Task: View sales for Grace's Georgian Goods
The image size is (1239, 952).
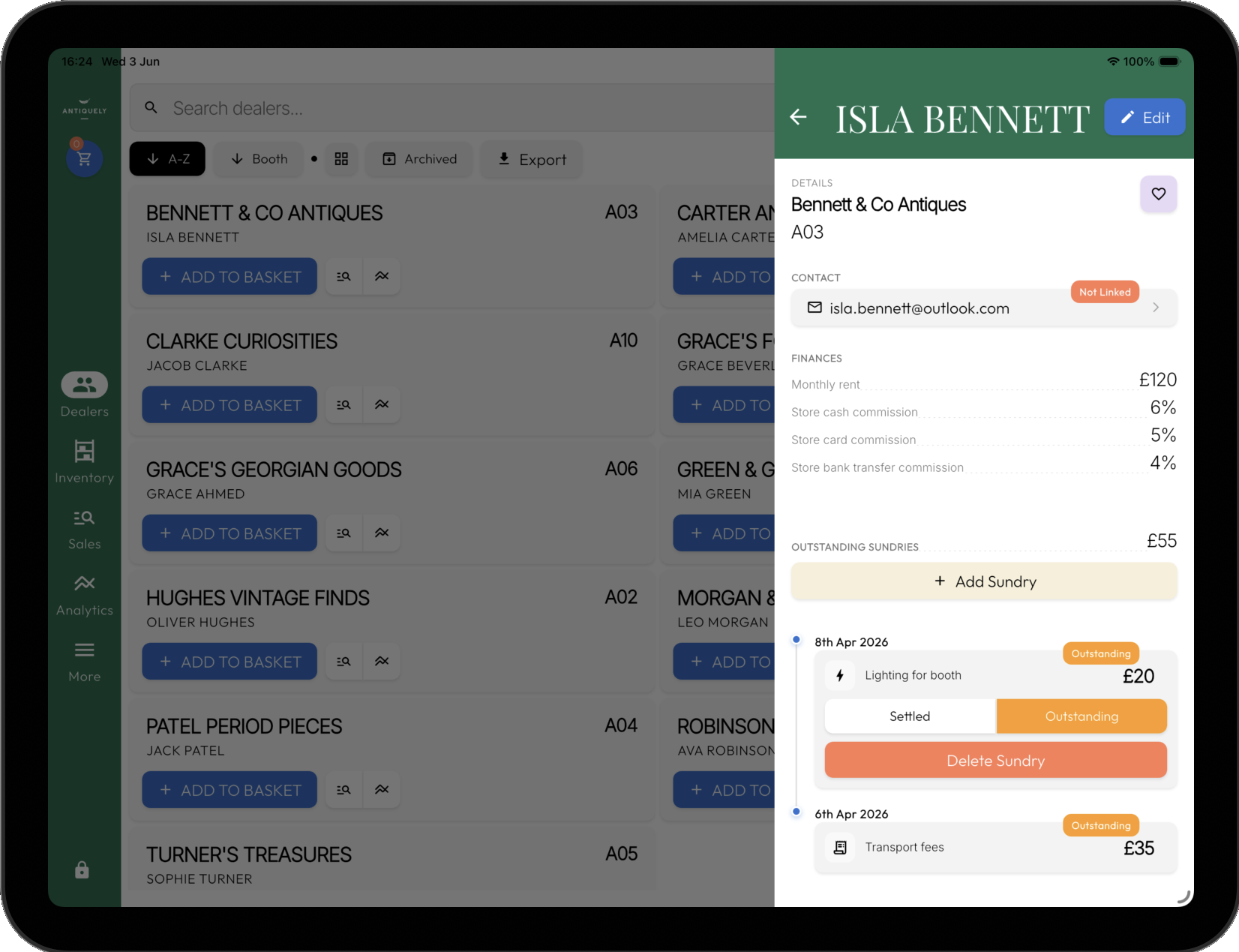Action: click(344, 533)
